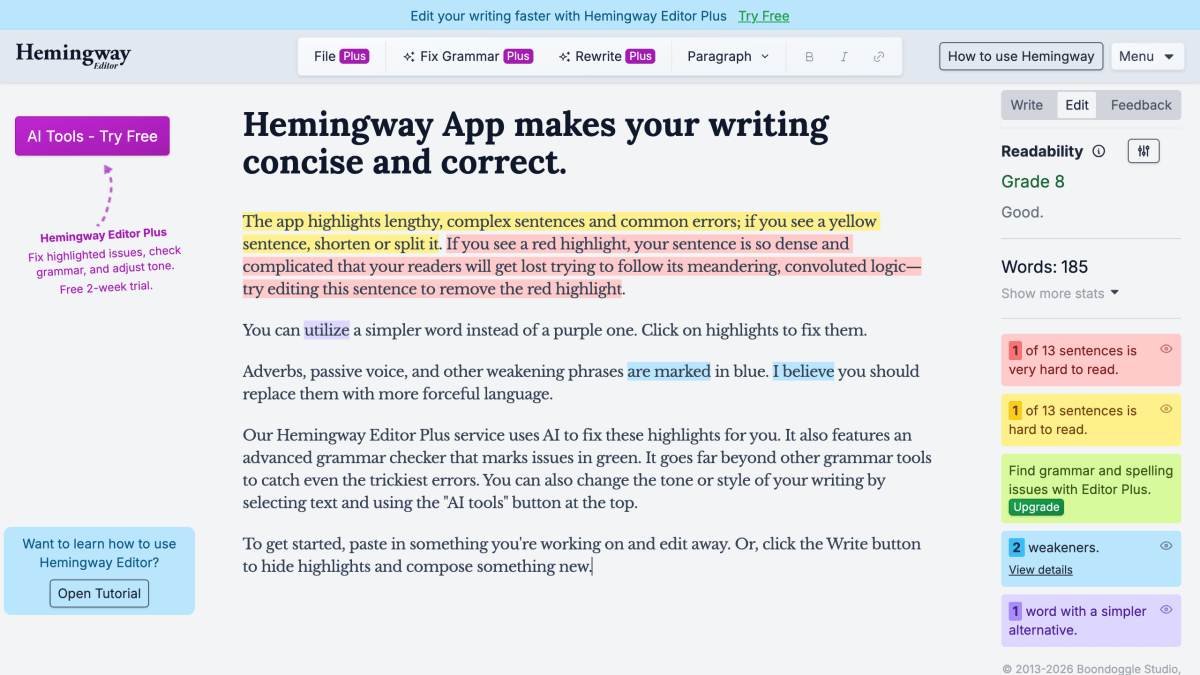The width and height of the screenshot is (1200, 675).
Task: Click the purple simpler alternative card
Action: (x=1091, y=620)
